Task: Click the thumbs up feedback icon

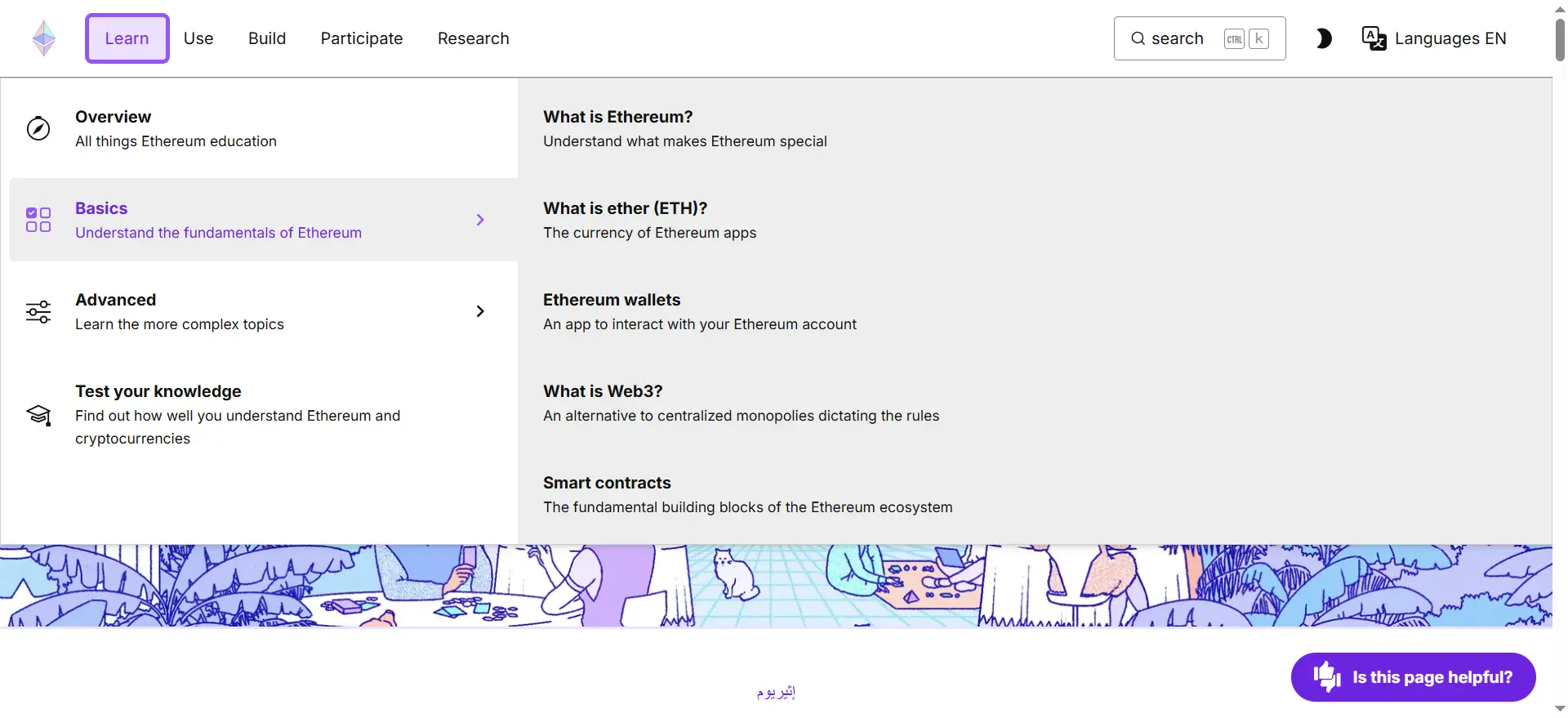Action: tap(1326, 676)
